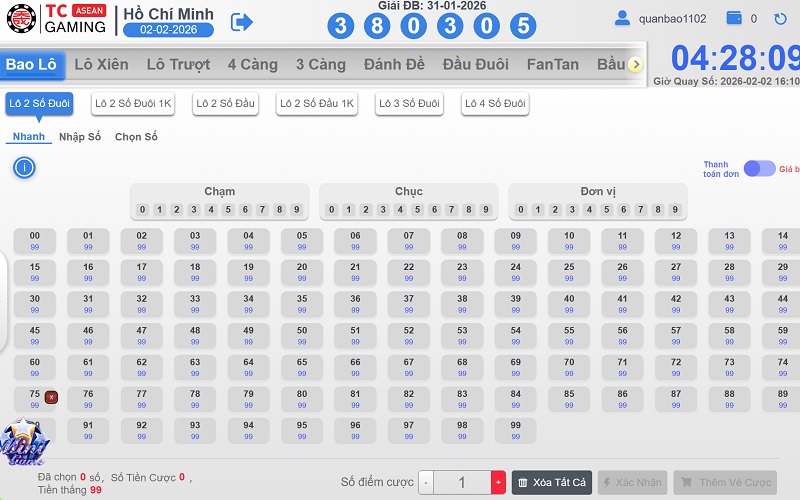Click digit 5 under the Chạm filter
This screenshot has width=800, height=500.
(227, 210)
